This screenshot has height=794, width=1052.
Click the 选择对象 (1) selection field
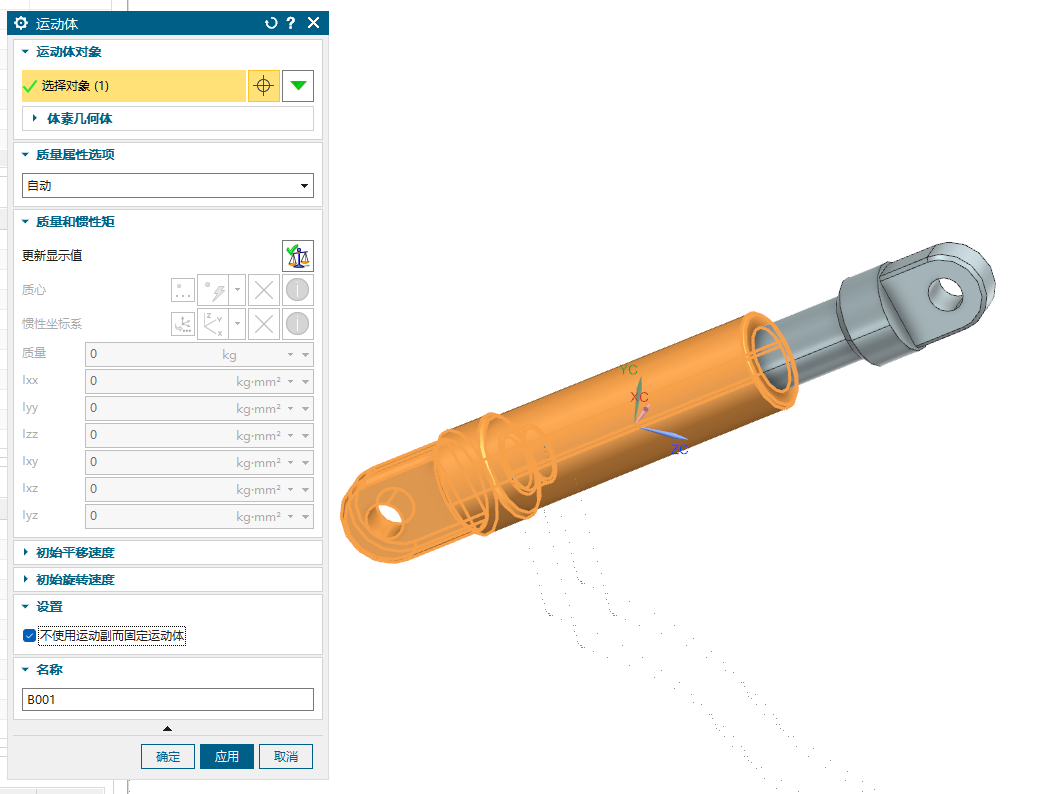click(133, 86)
